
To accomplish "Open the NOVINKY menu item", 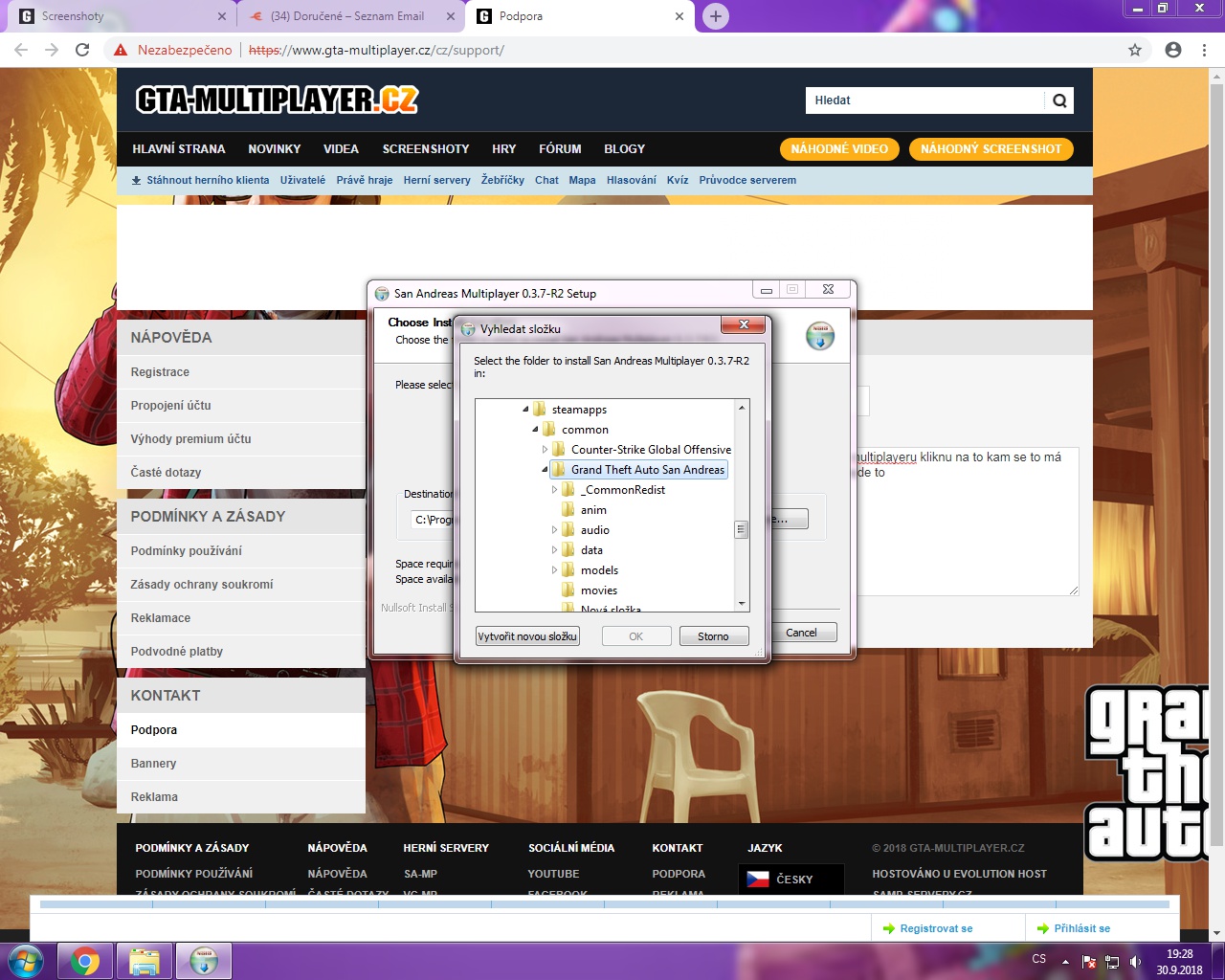I will [275, 149].
